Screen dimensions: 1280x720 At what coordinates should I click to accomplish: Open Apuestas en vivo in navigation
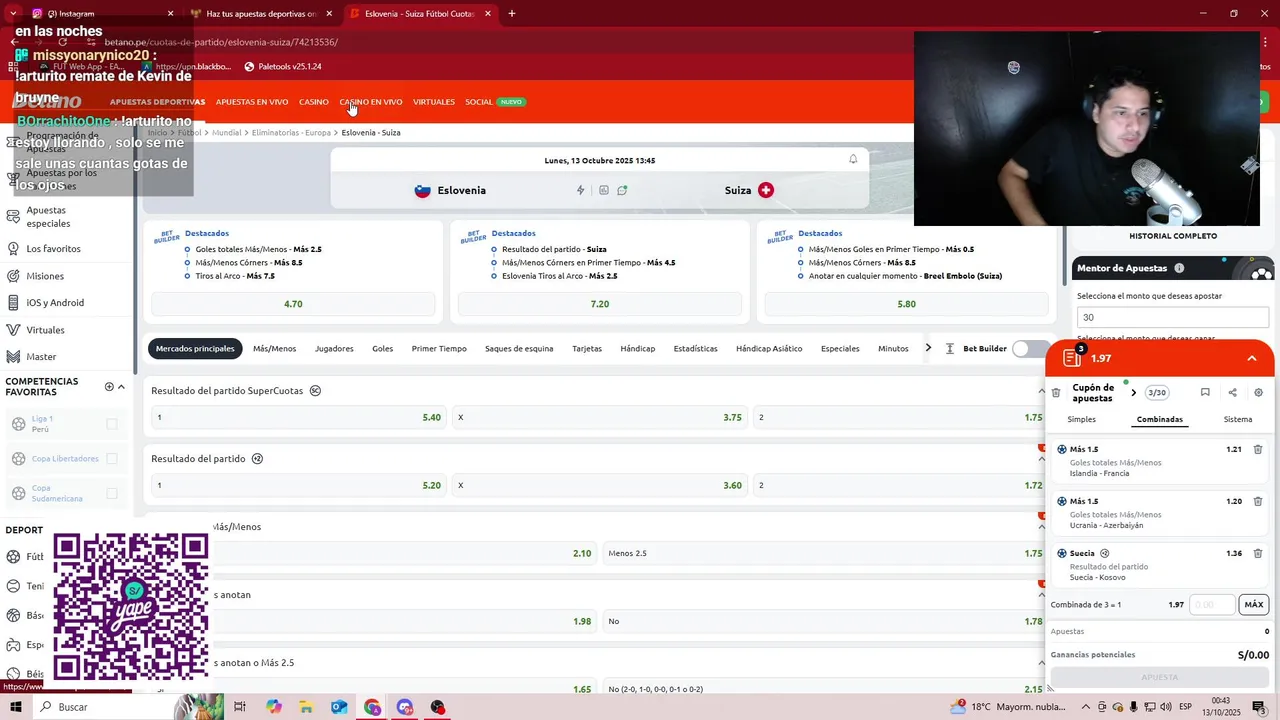252,102
